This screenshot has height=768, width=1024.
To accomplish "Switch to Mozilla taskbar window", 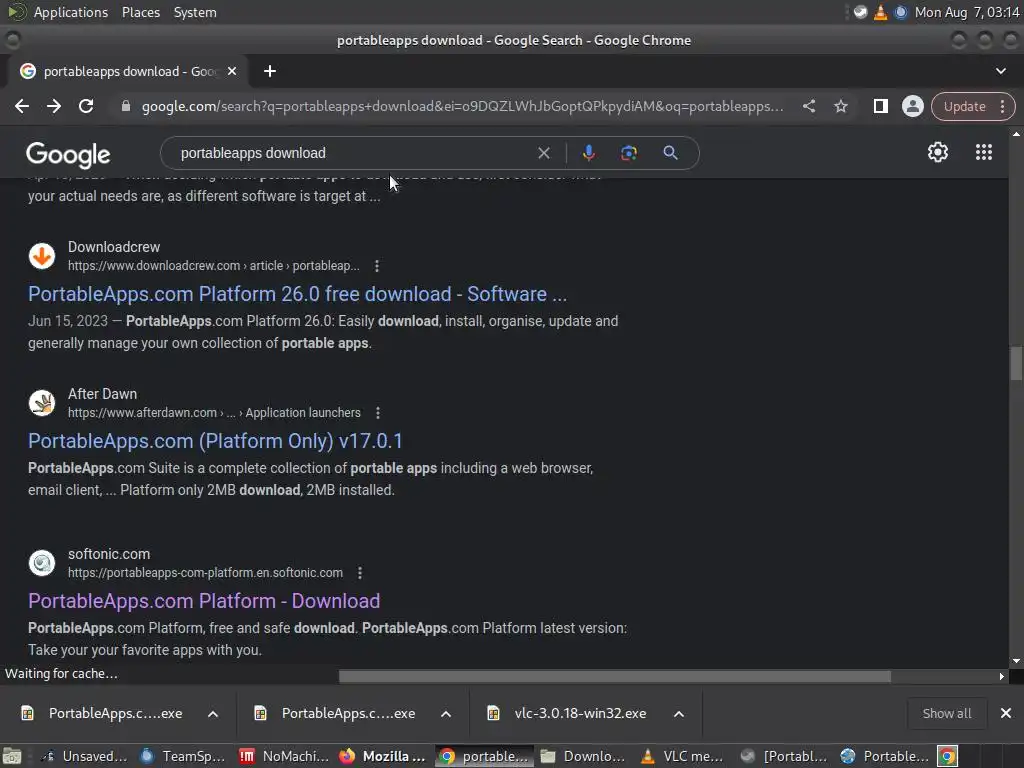I will (383, 756).
